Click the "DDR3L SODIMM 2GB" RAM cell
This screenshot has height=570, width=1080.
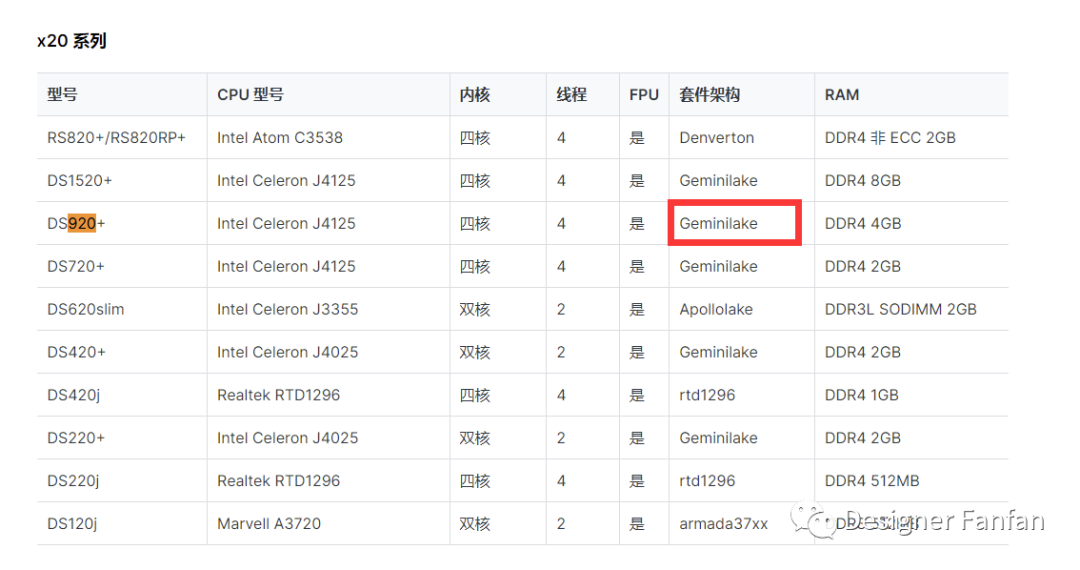coord(900,309)
